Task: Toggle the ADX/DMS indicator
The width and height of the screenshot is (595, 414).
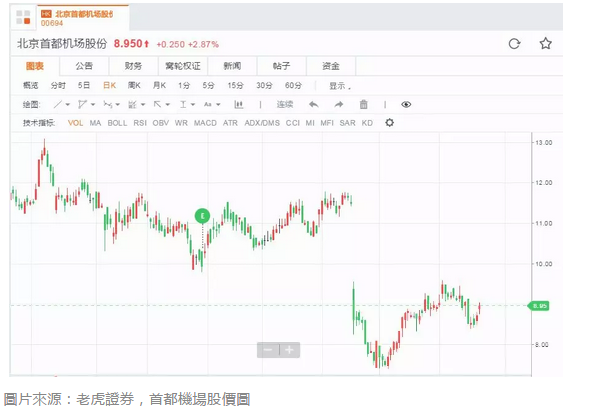Action: [x=262, y=123]
